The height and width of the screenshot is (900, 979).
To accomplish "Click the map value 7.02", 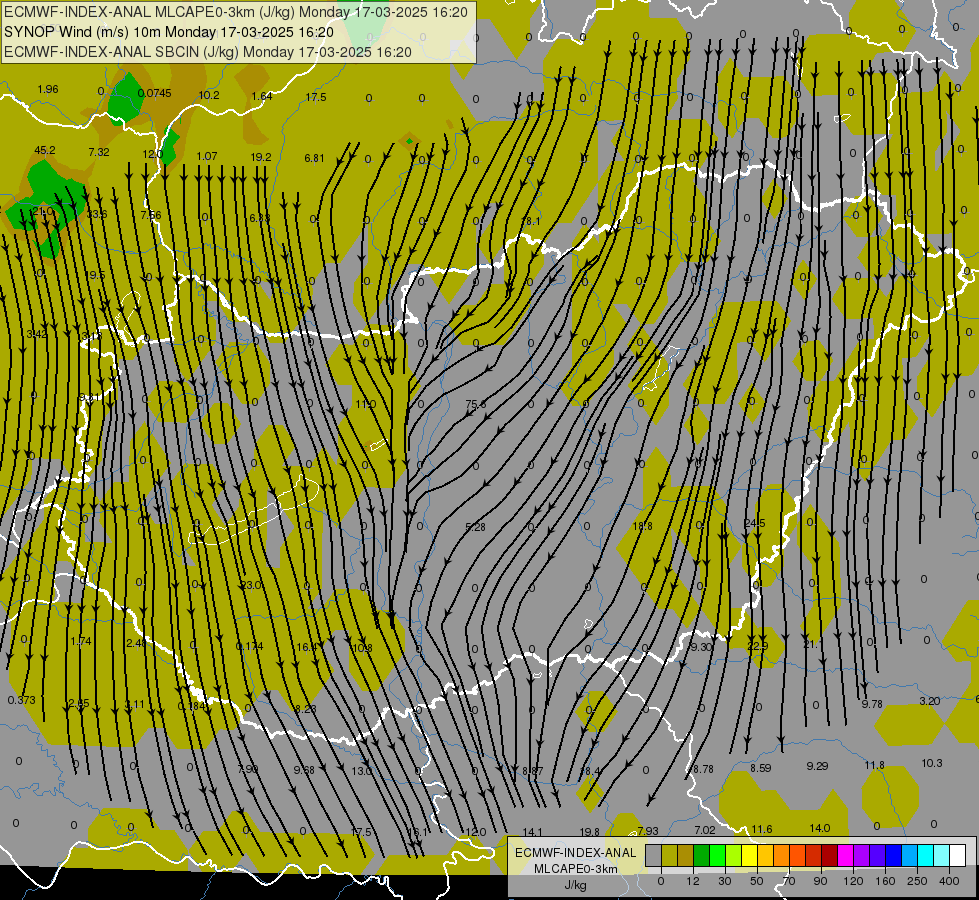I will pyautogui.click(x=705, y=830).
